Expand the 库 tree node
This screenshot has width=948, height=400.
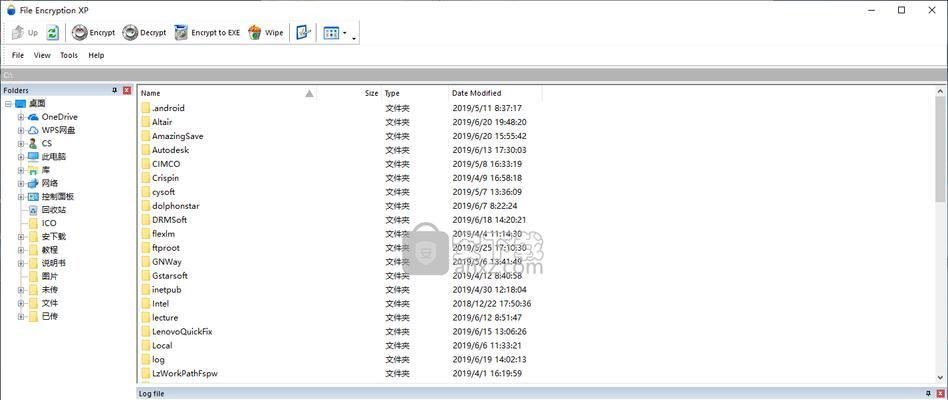21,170
